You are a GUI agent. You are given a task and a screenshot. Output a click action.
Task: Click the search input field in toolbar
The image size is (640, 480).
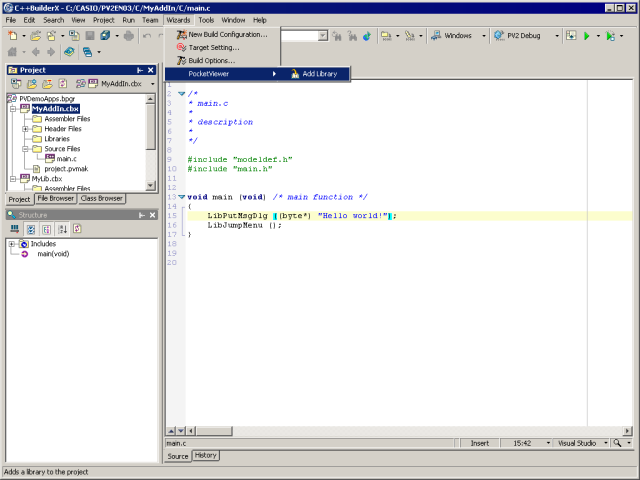(x=300, y=36)
